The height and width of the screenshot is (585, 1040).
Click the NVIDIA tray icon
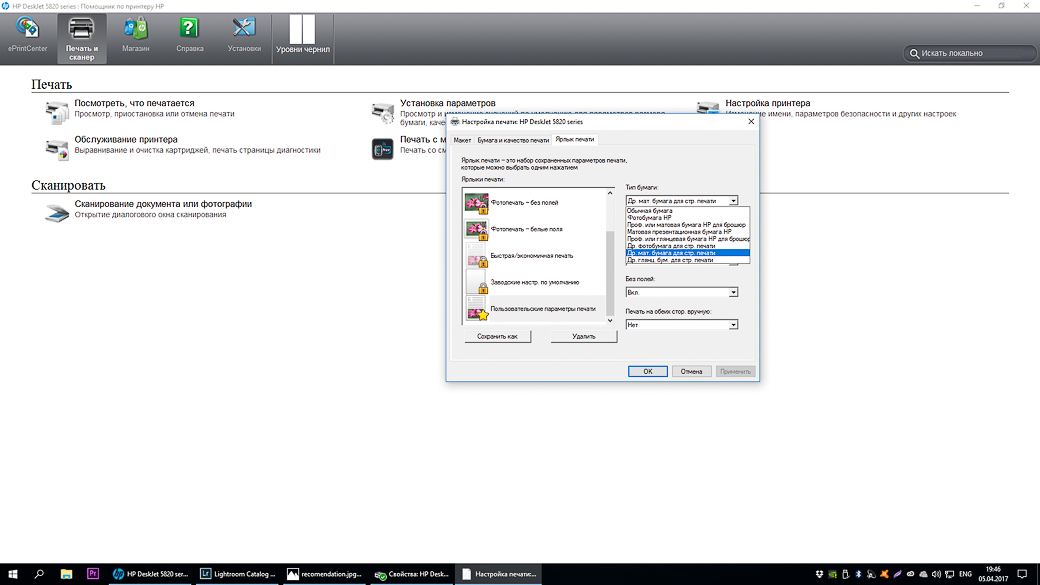click(x=832, y=574)
